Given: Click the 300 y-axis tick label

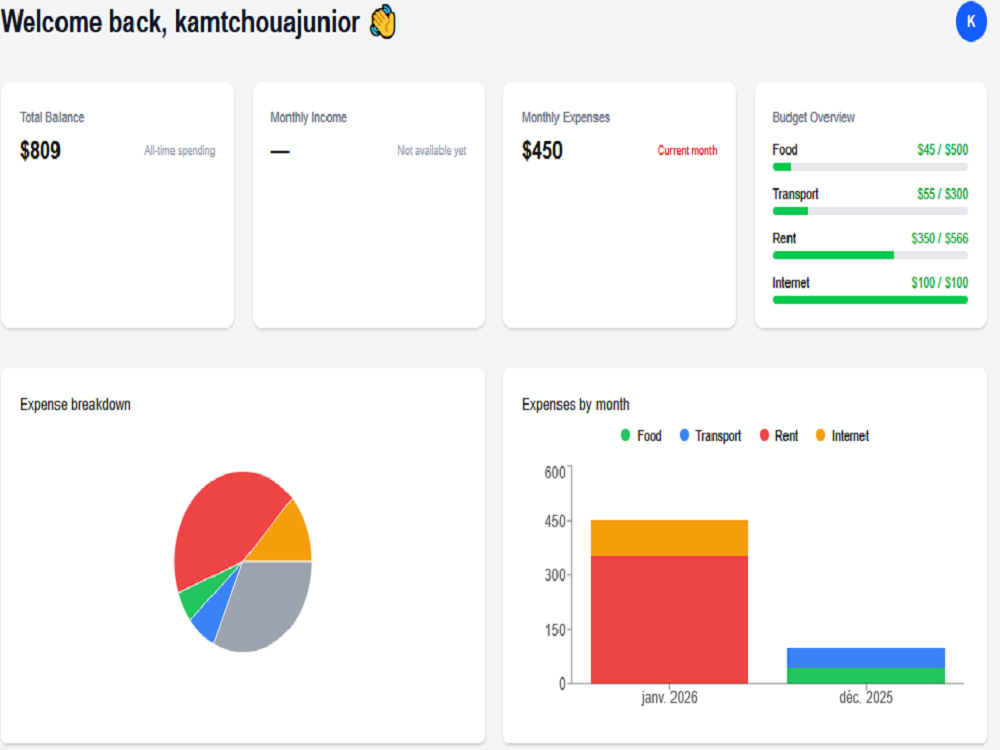Looking at the screenshot, I should click(554, 575).
